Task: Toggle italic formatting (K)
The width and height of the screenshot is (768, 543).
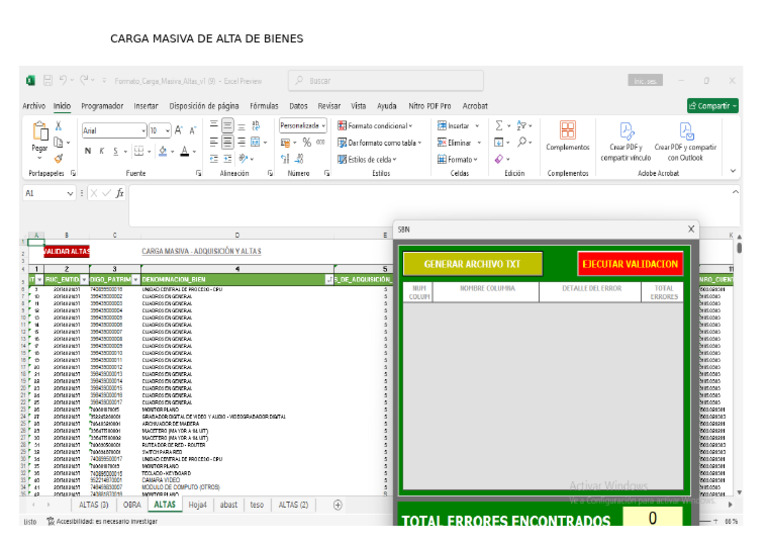Action: (101, 152)
